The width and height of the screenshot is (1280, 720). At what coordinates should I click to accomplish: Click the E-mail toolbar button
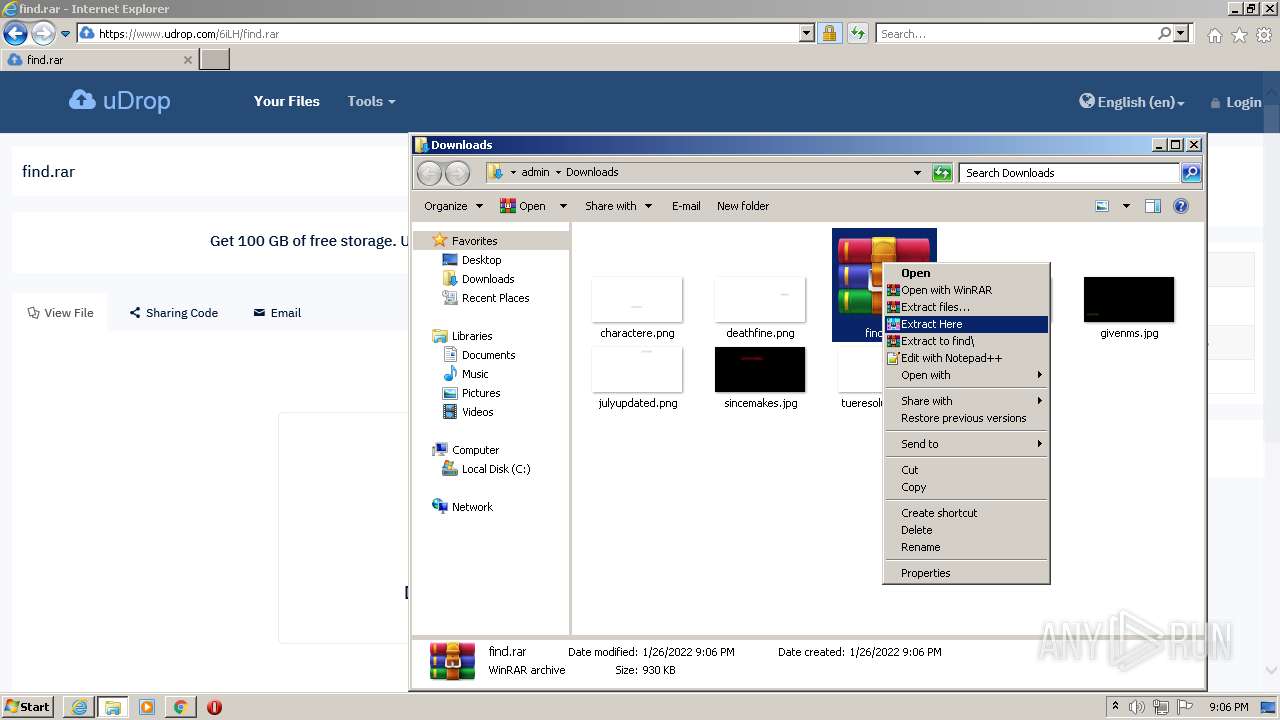click(686, 206)
